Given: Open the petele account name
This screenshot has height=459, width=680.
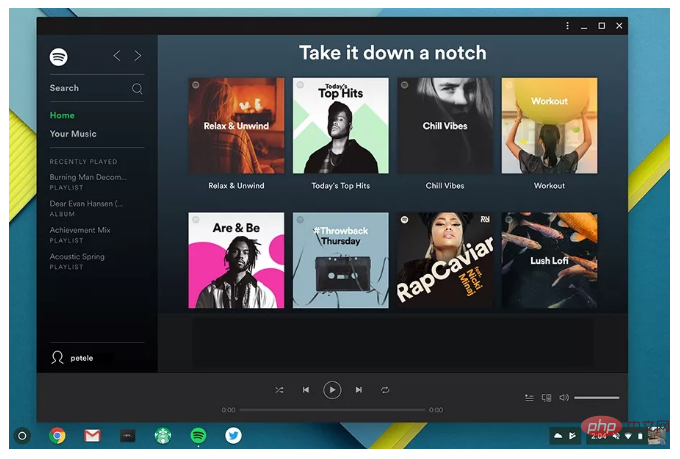Looking at the screenshot, I should pyautogui.click(x=82, y=358).
